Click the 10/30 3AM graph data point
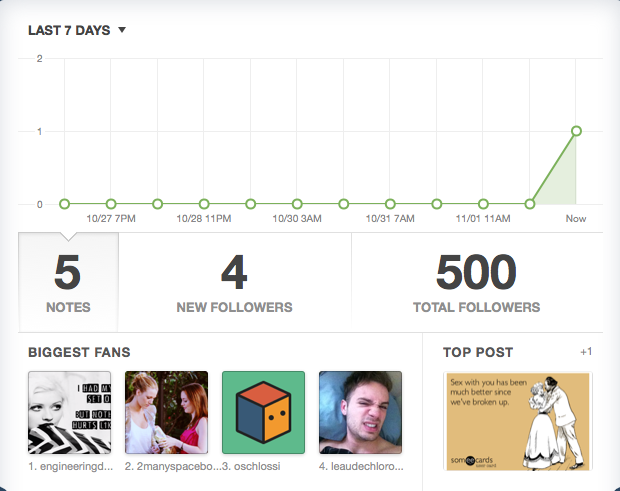 [x=297, y=204]
